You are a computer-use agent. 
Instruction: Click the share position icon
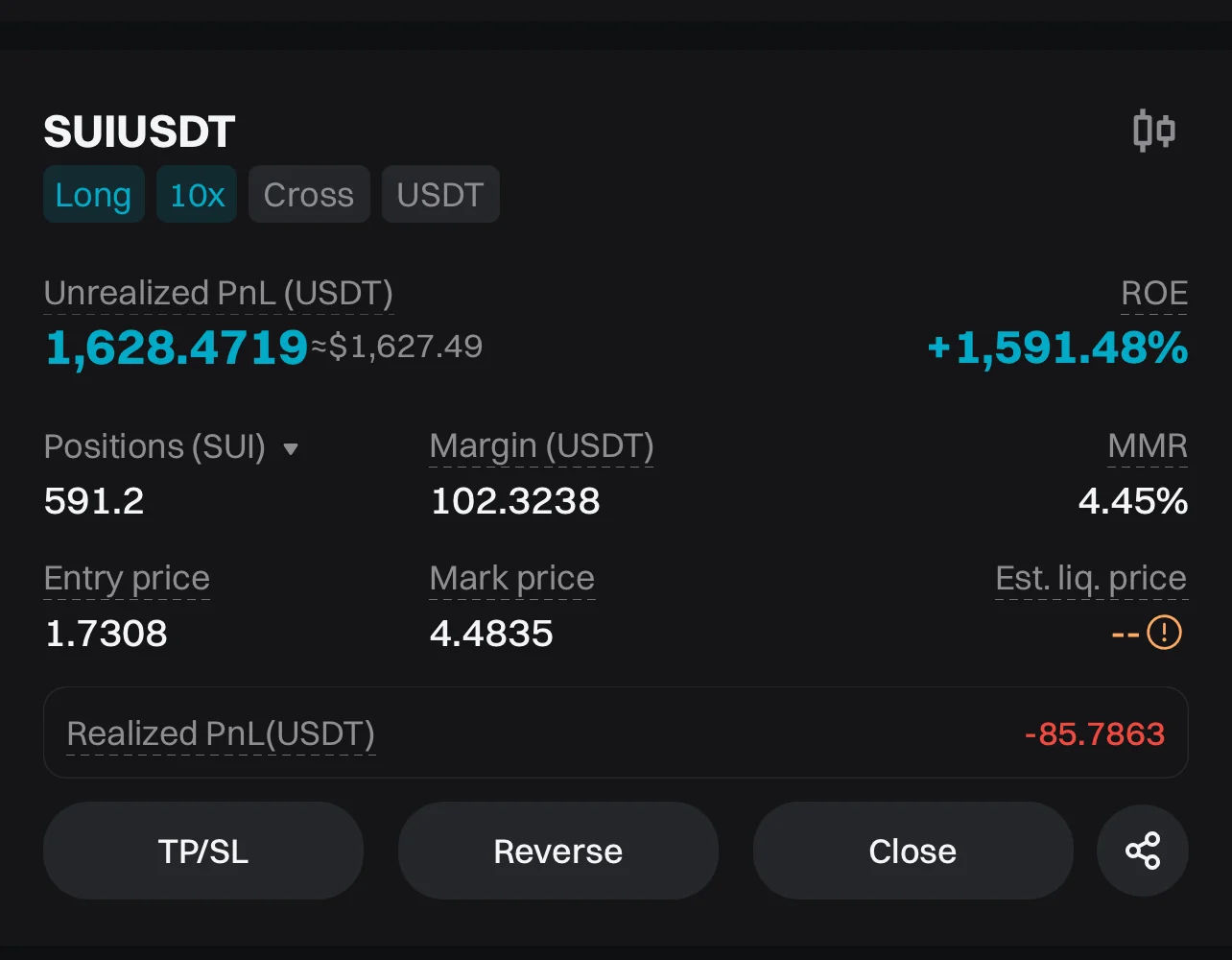pos(1142,851)
